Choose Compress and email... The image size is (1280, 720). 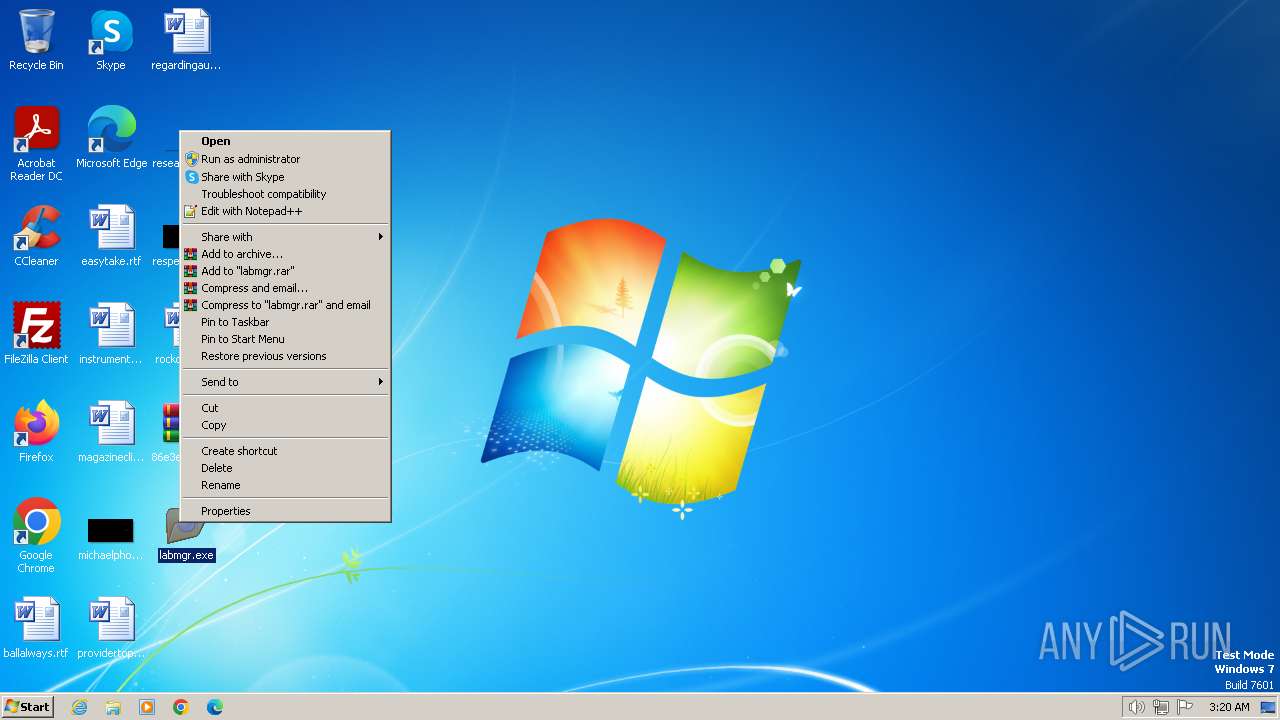click(285, 288)
